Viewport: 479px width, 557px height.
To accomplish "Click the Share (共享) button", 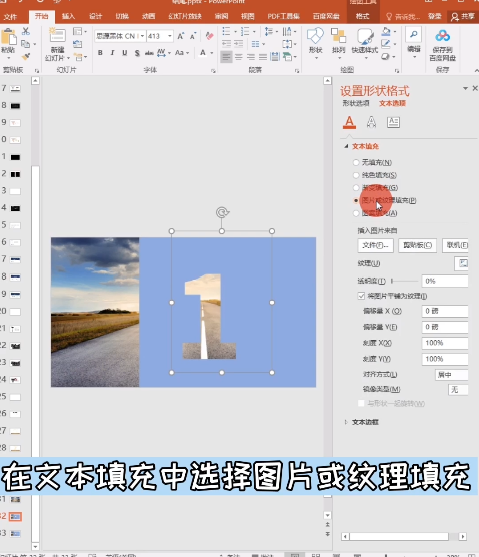I will tap(463, 16).
